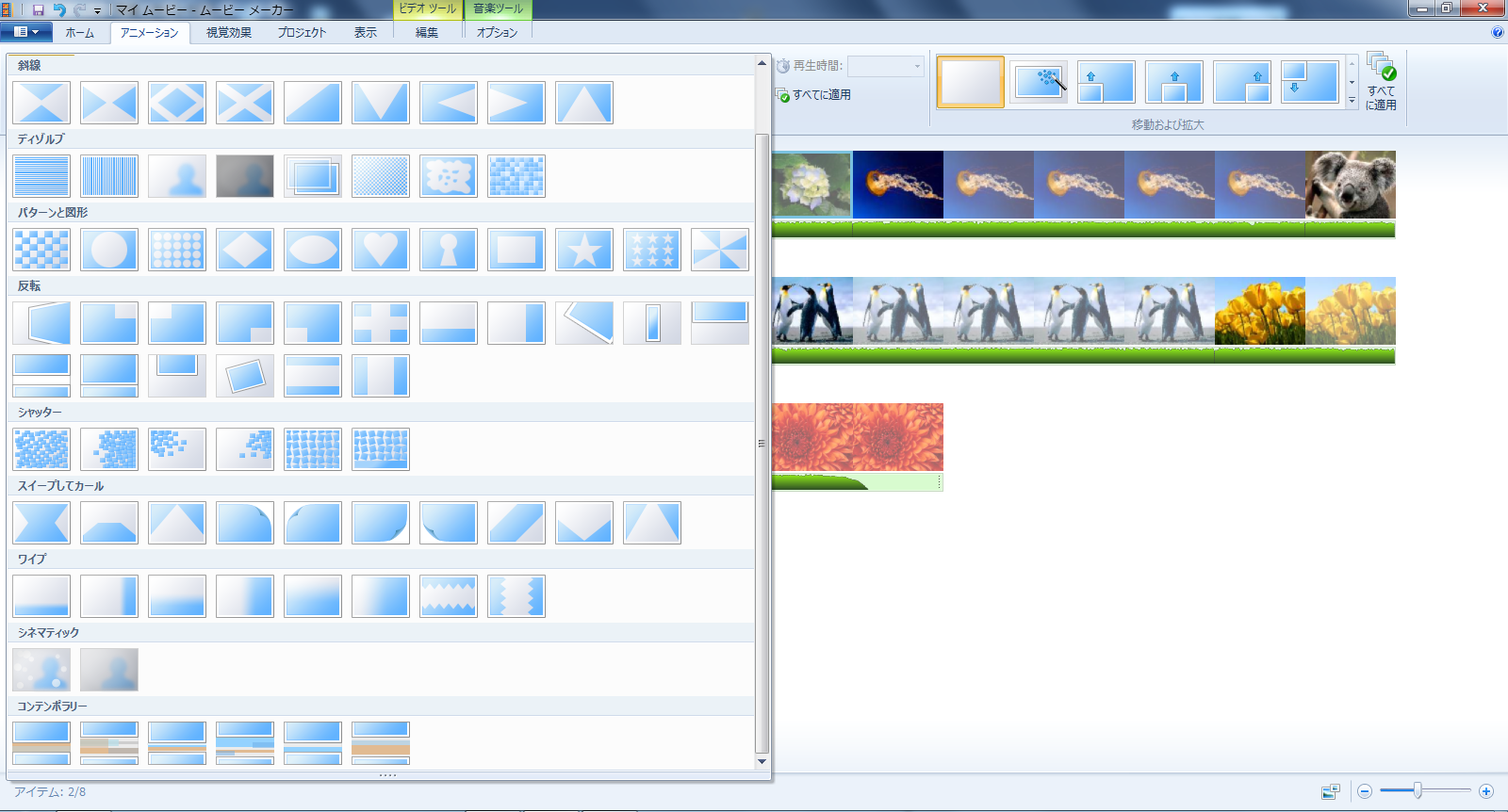The height and width of the screenshot is (812, 1508).
Task: Choose the single star shape transition
Action: pos(584,250)
